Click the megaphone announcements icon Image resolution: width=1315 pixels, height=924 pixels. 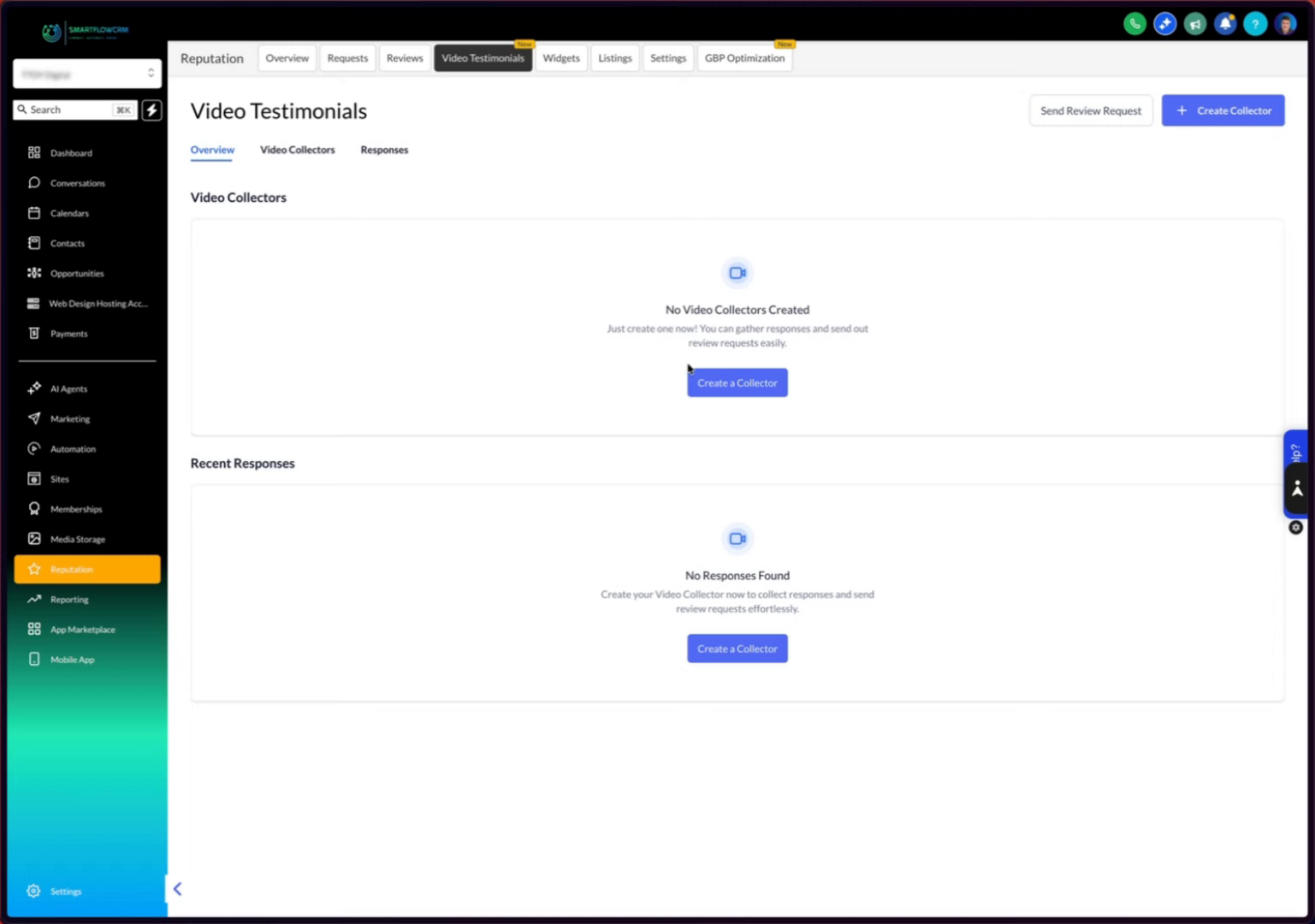(x=1195, y=24)
